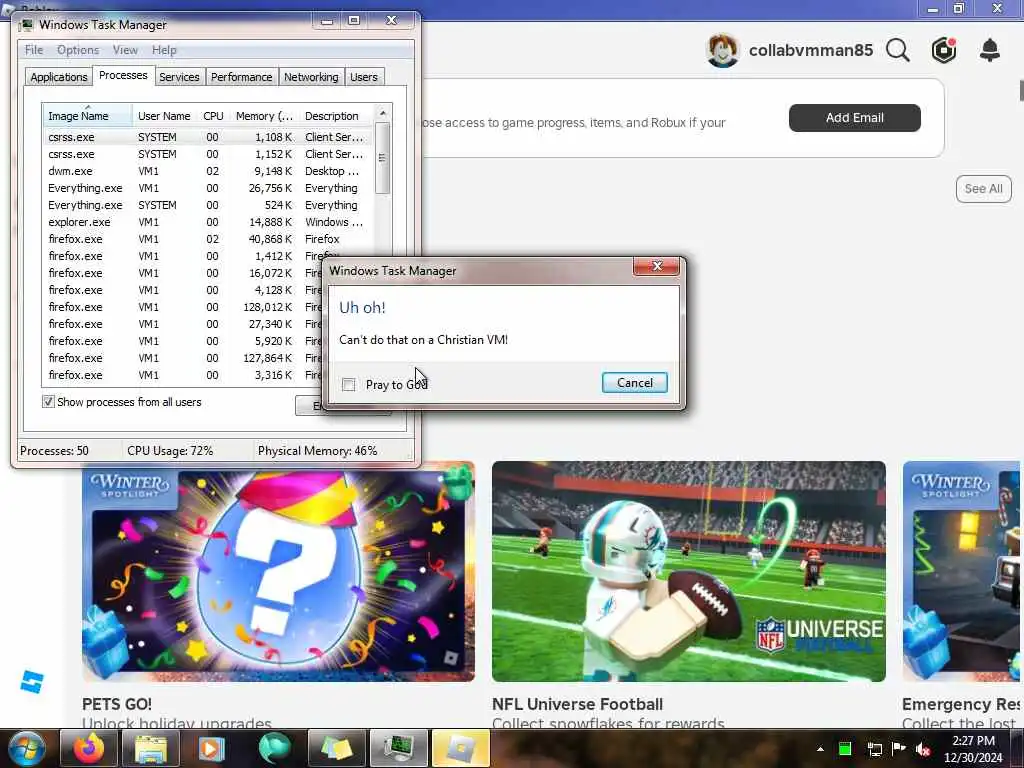Screen dimensions: 1024x768
Task: Show hidden system tray icons
Action: pos(820,749)
